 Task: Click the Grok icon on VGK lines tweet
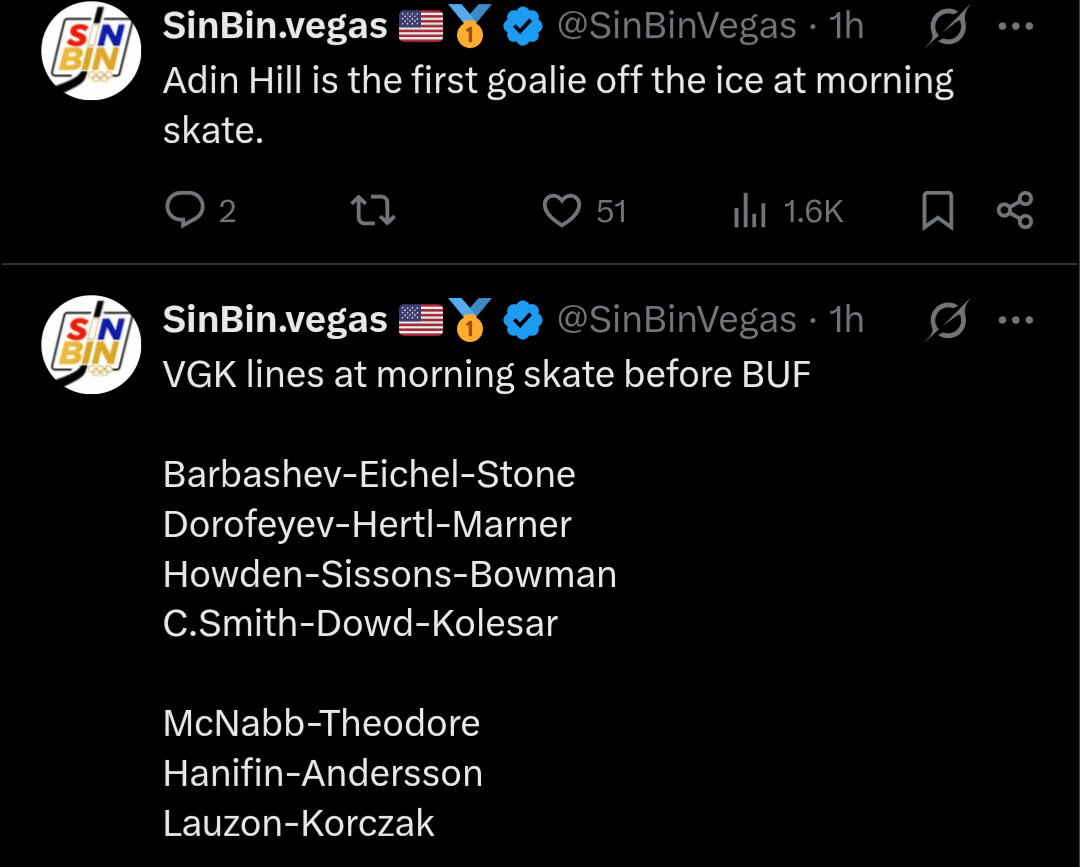point(946,320)
